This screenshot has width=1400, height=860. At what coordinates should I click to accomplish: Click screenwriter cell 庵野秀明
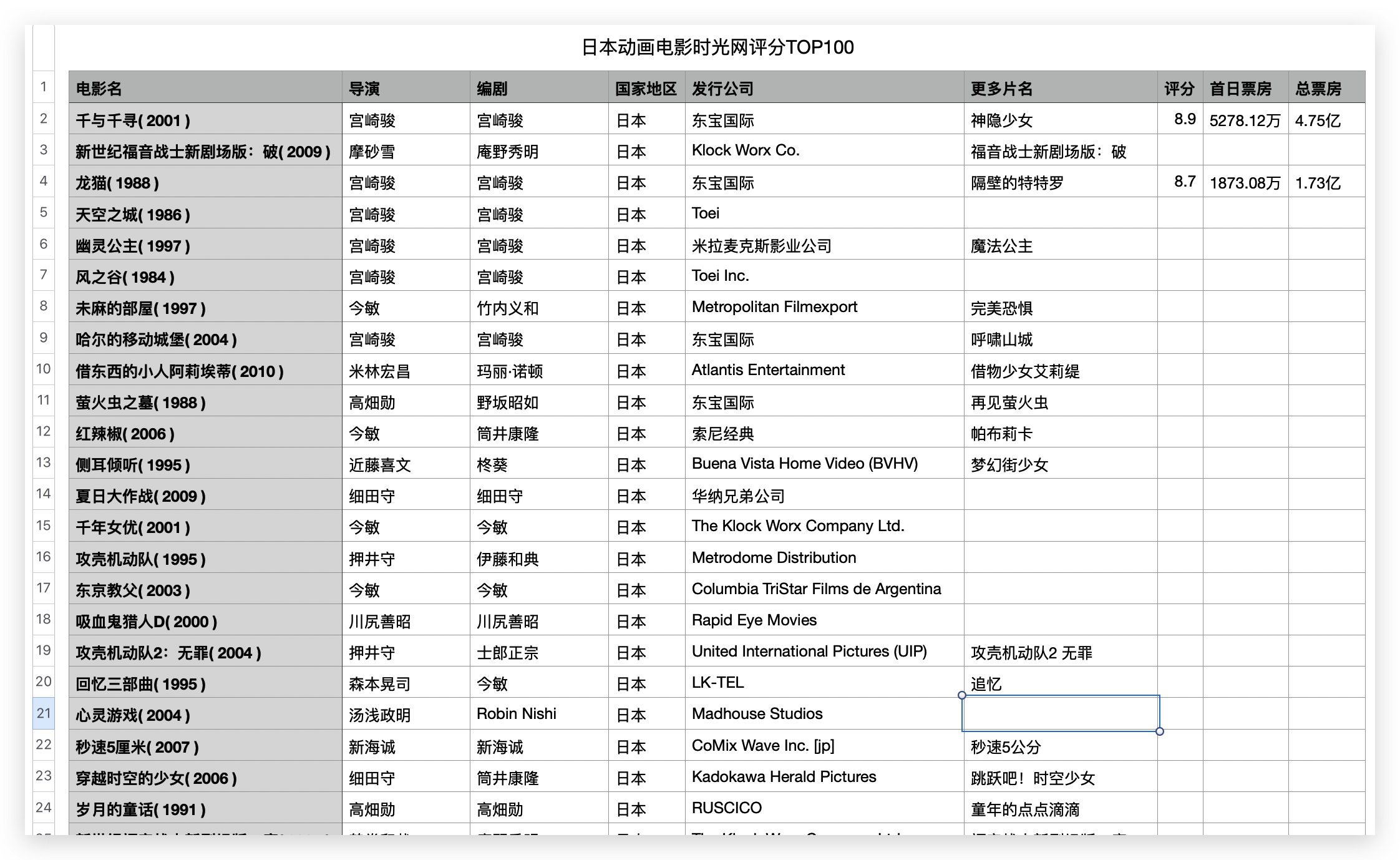[x=539, y=150]
